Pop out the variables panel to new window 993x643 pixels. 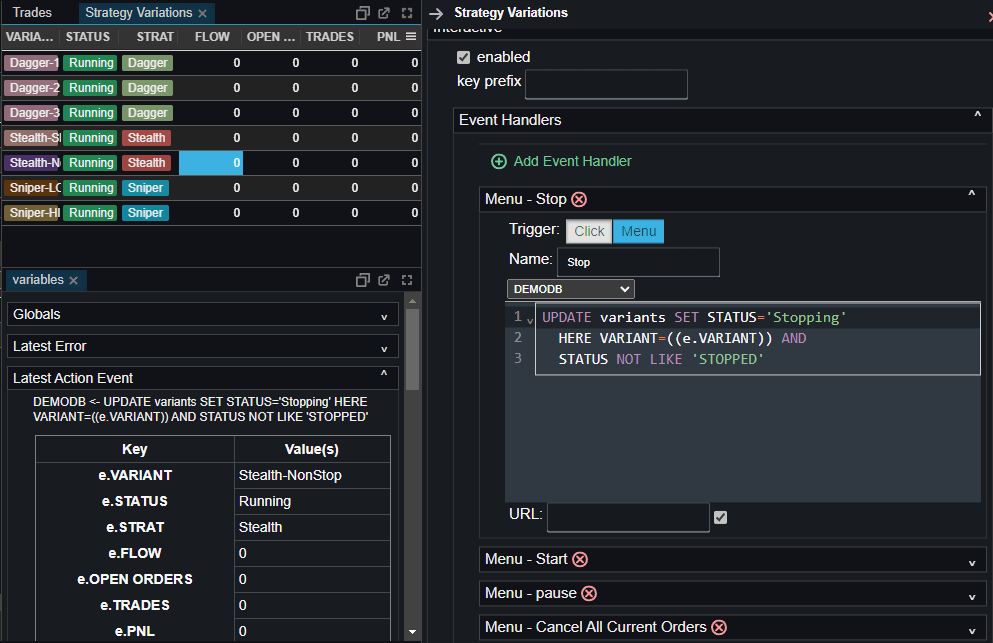(384, 280)
